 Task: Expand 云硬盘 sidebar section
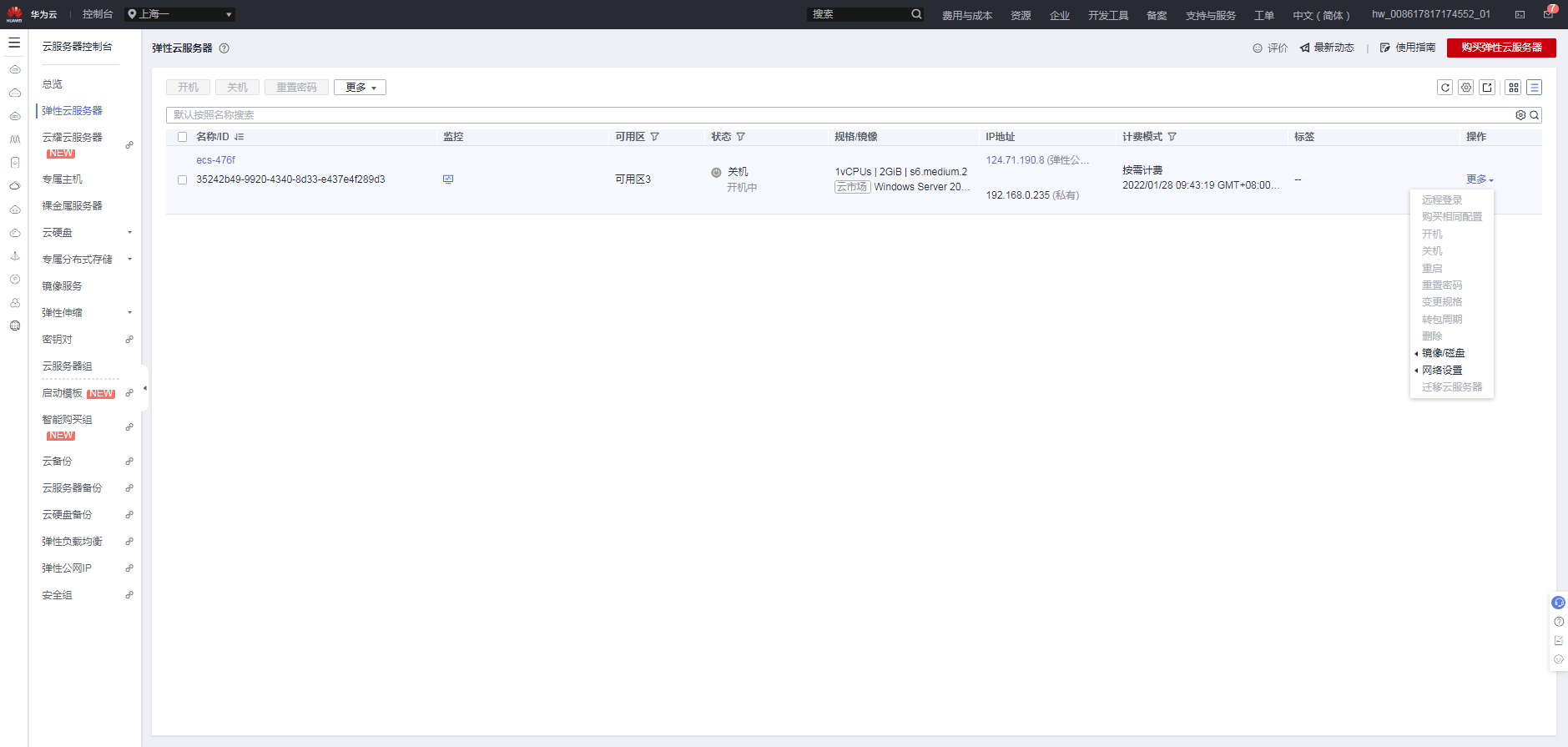(x=129, y=233)
